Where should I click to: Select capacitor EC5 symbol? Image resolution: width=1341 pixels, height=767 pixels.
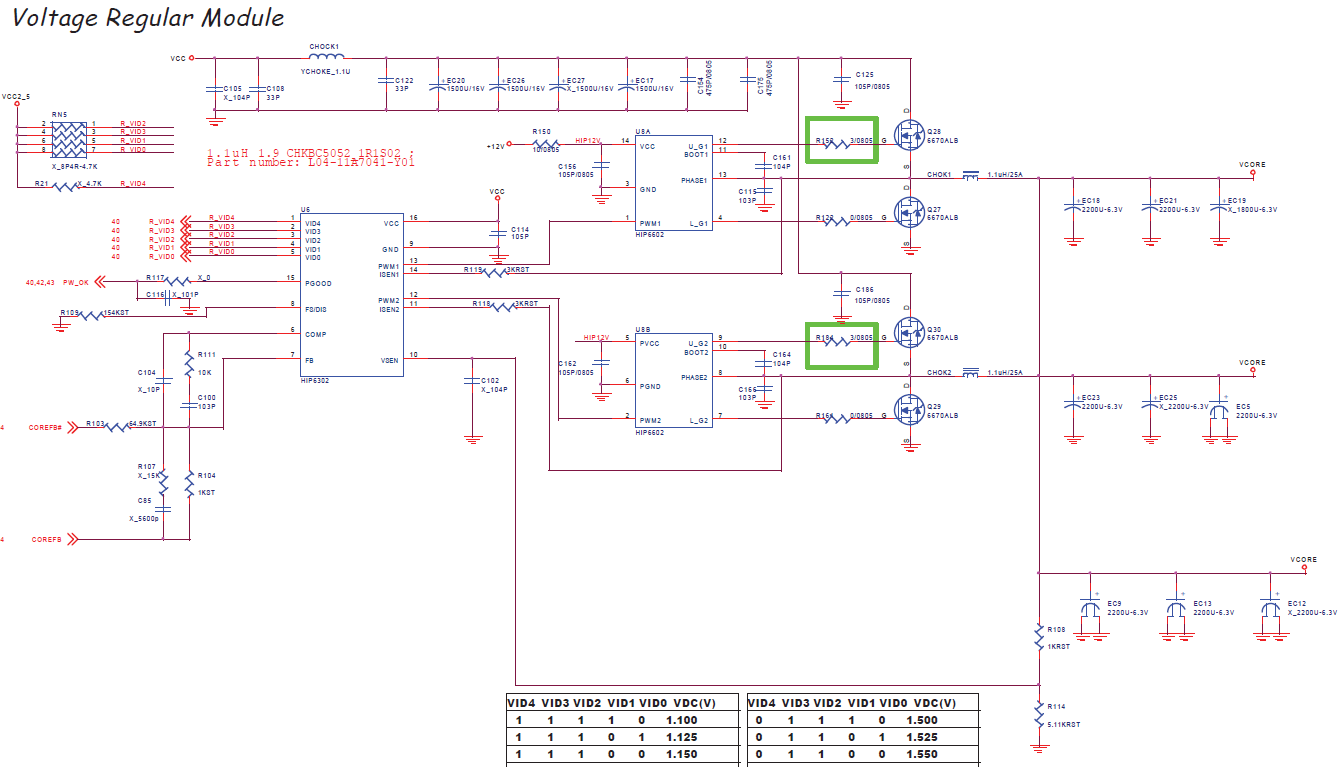tap(1219, 413)
